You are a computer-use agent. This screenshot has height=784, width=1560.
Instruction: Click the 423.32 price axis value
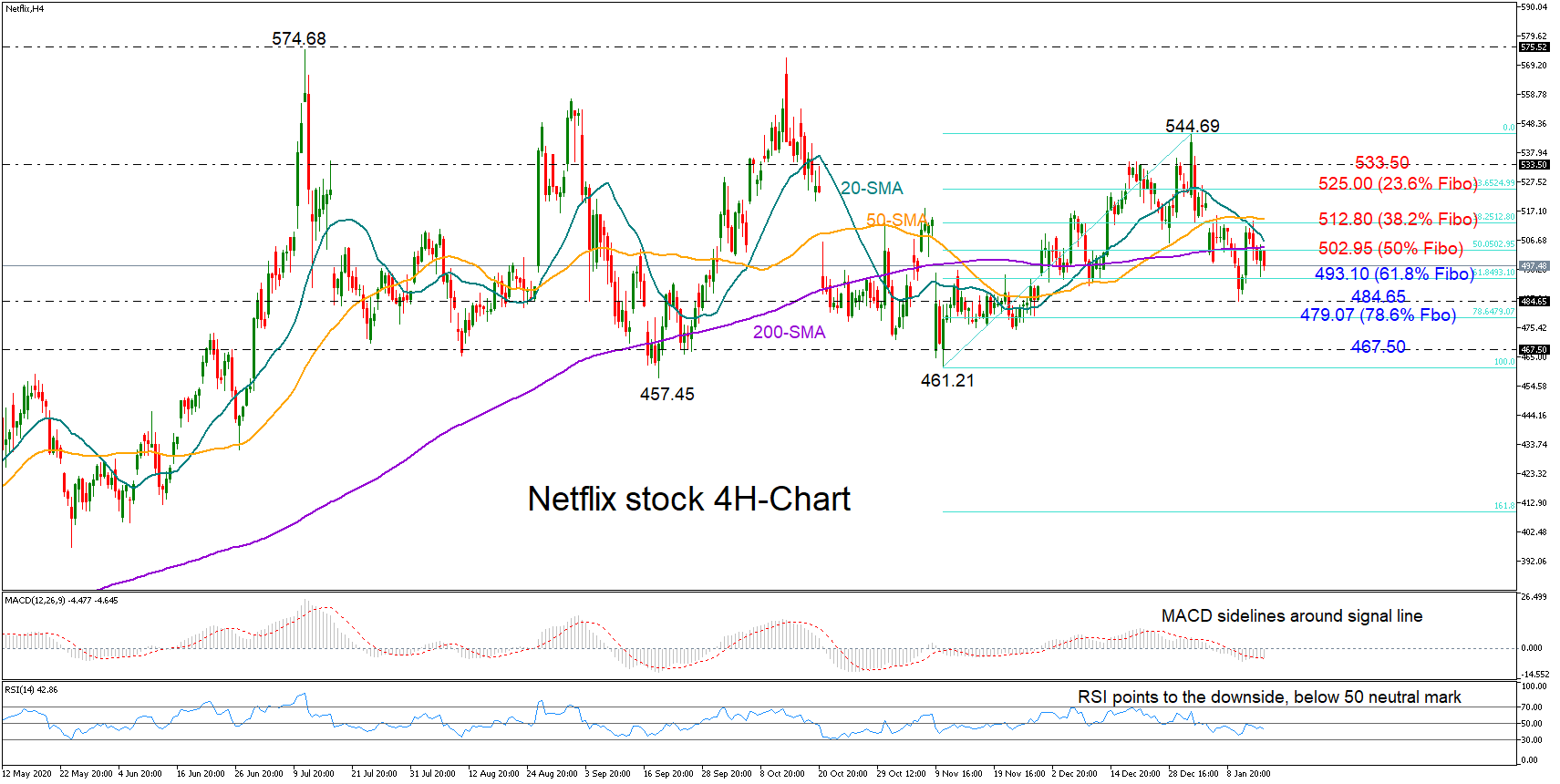point(1534,474)
